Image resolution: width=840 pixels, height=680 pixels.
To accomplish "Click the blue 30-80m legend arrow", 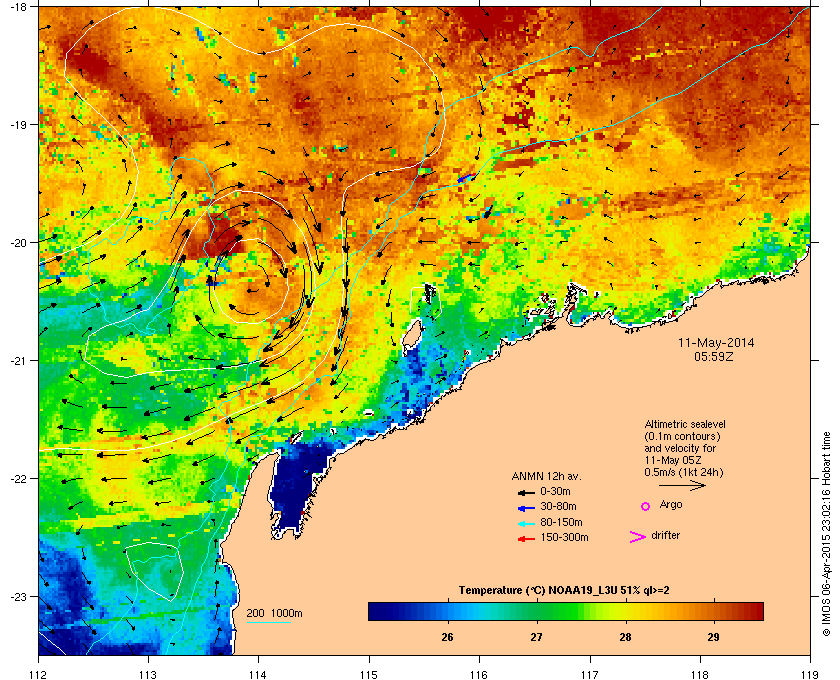I will (526, 507).
